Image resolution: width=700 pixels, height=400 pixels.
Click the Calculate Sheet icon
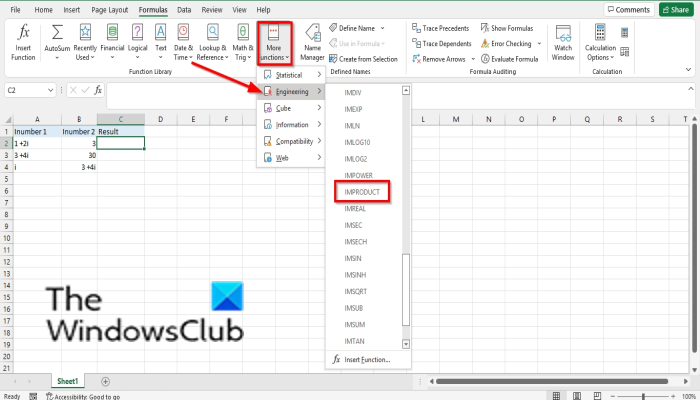[x=625, y=52]
